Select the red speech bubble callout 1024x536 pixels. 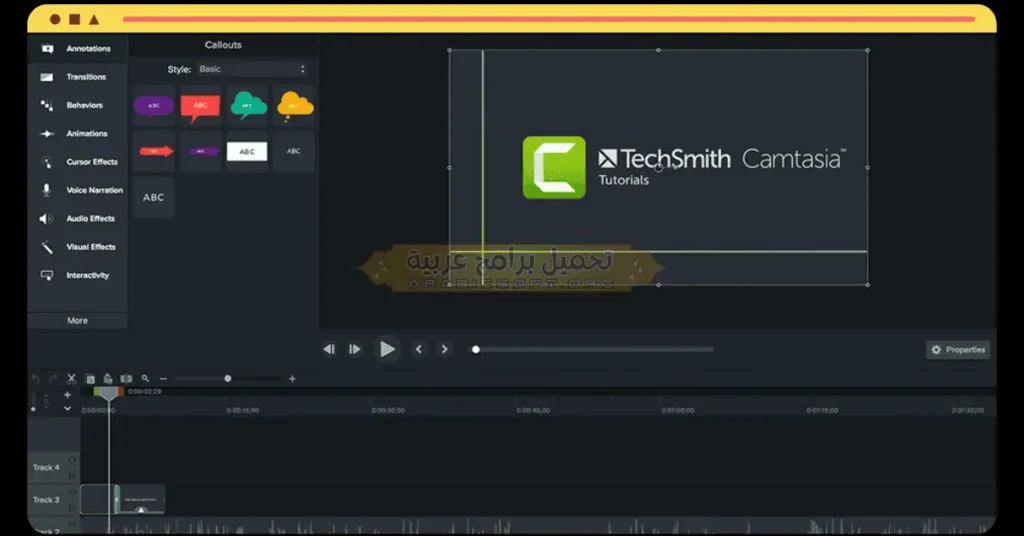point(200,106)
